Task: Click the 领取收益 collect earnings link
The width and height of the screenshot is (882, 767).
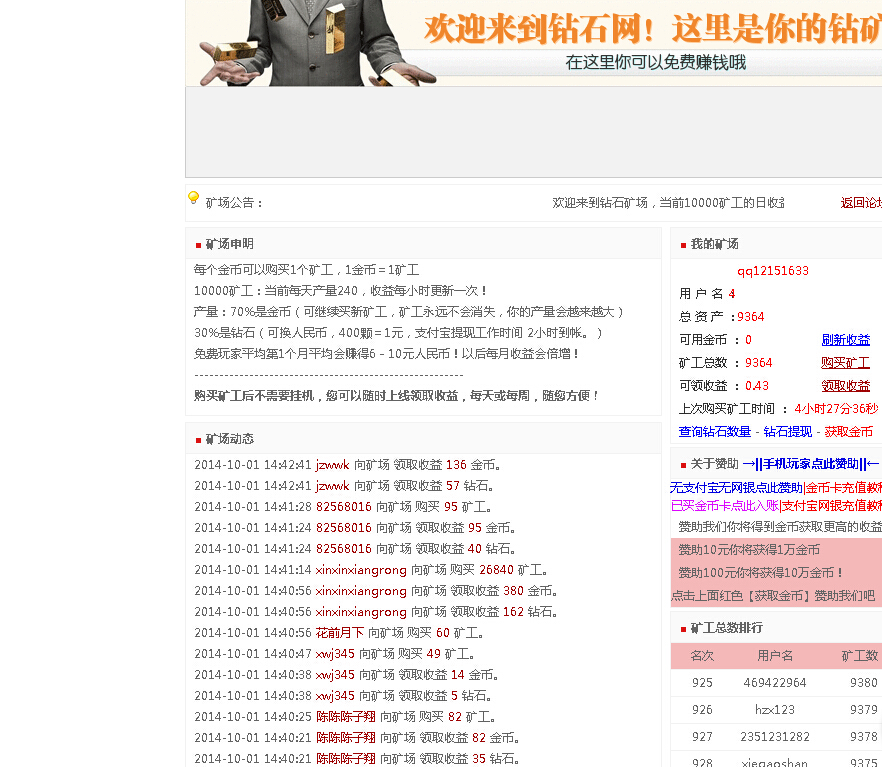Action: coord(846,385)
